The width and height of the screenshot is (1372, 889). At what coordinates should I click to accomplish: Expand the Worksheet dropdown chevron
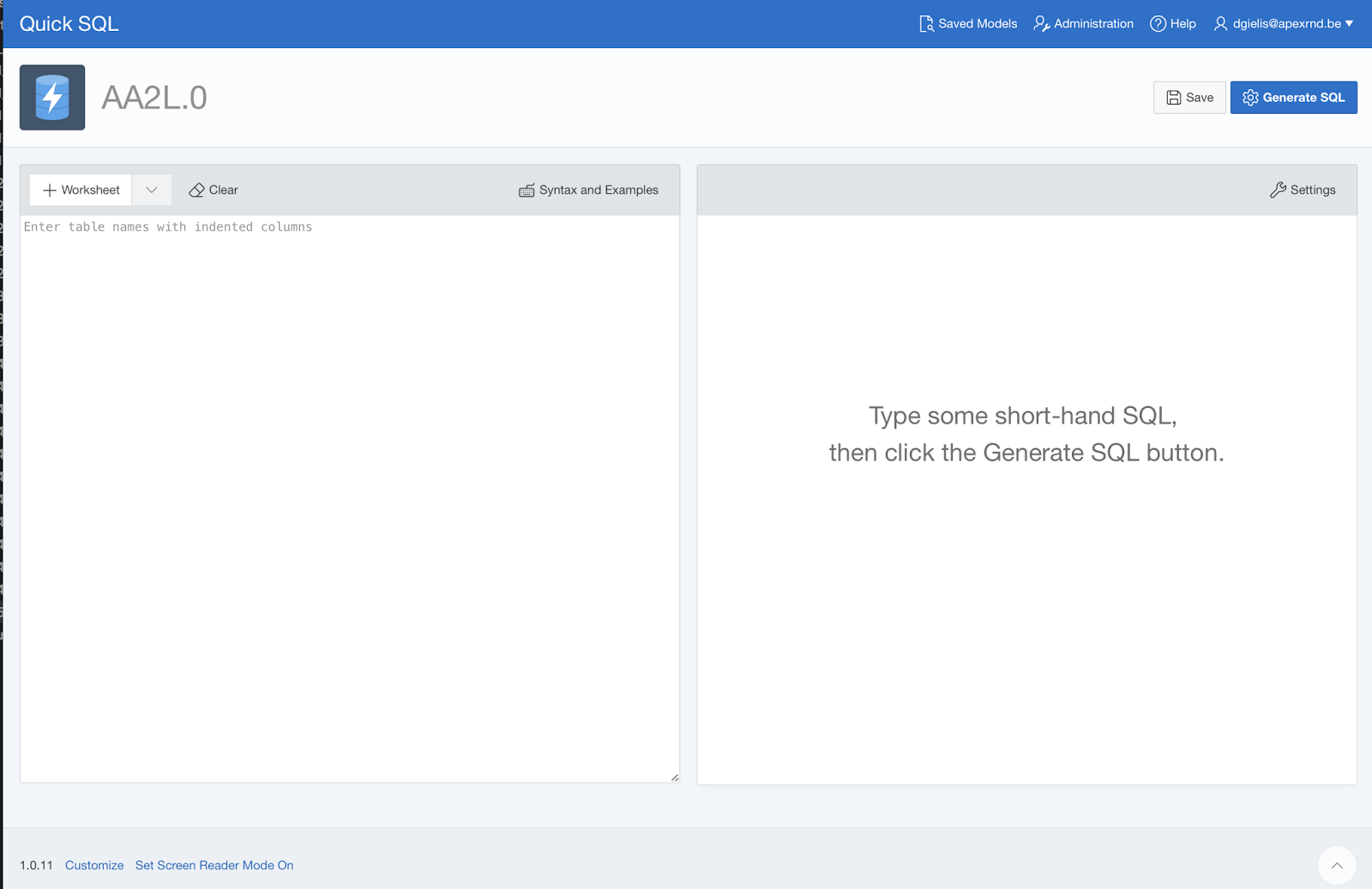(151, 189)
